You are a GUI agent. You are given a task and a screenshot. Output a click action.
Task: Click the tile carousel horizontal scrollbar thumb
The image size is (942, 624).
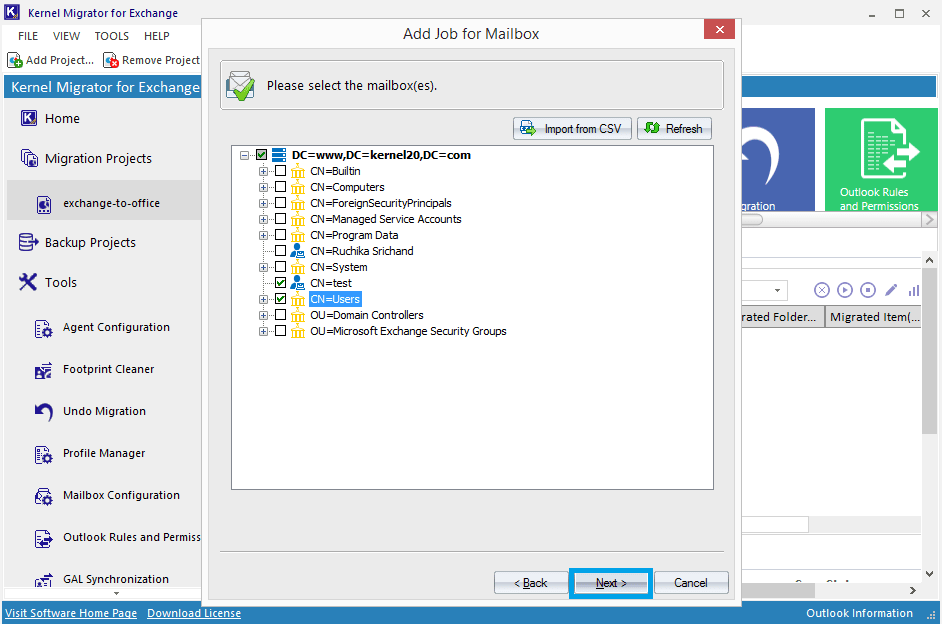pos(752,219)
